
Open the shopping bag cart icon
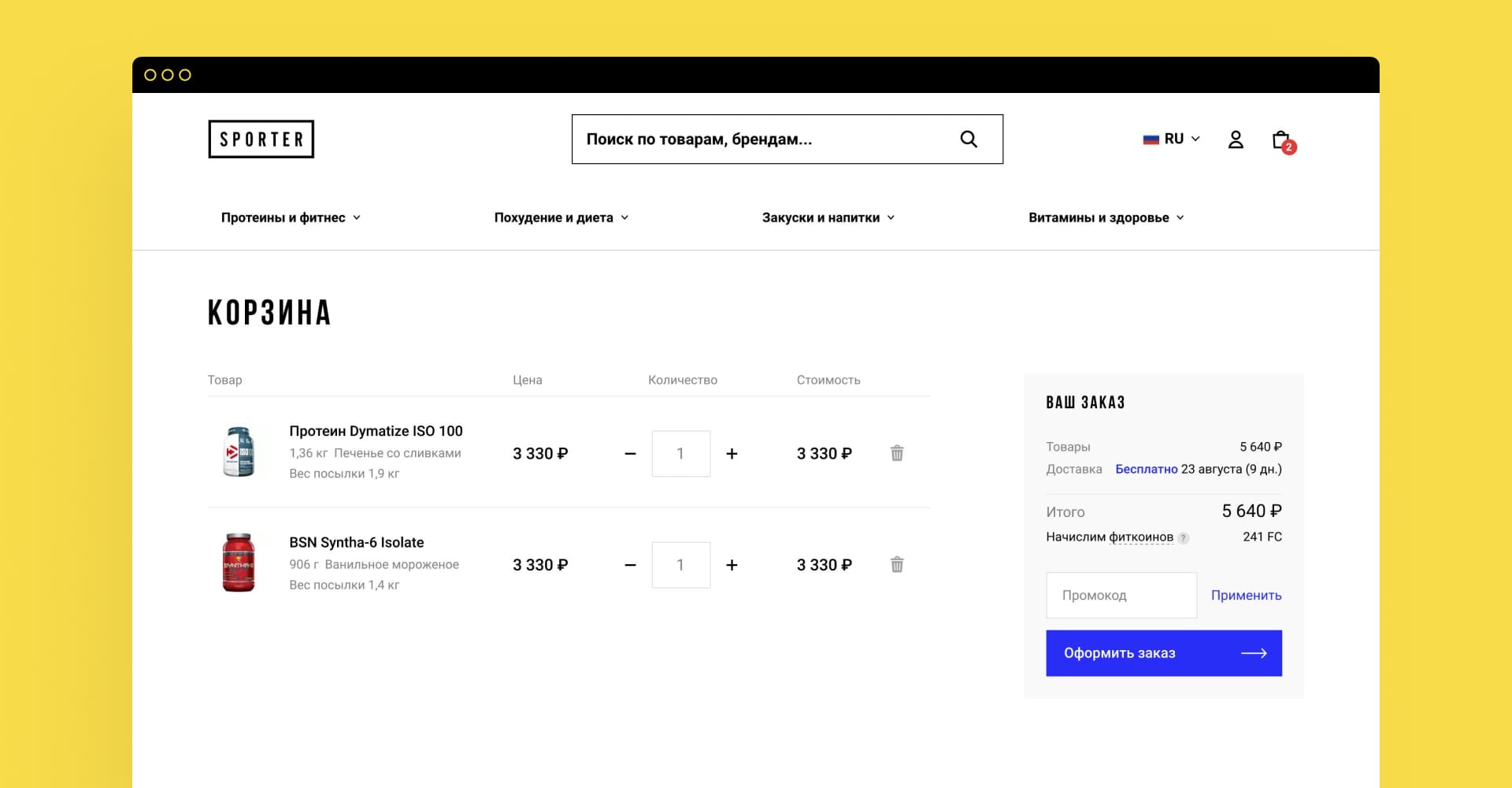tap(1282, 140)
